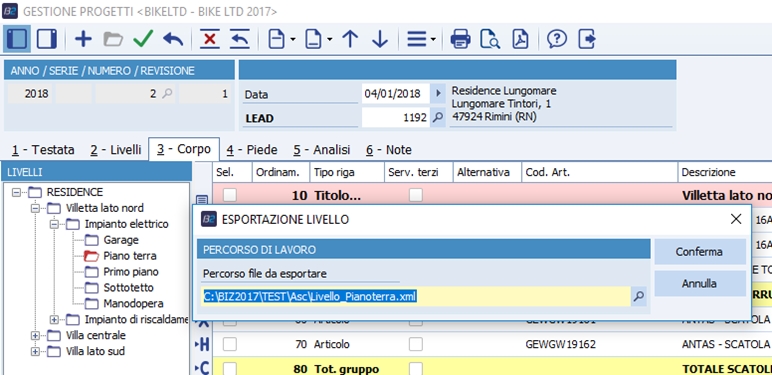Click the exit door icon
The width and height of the screenshot is (772, 375).
[587, 39]
